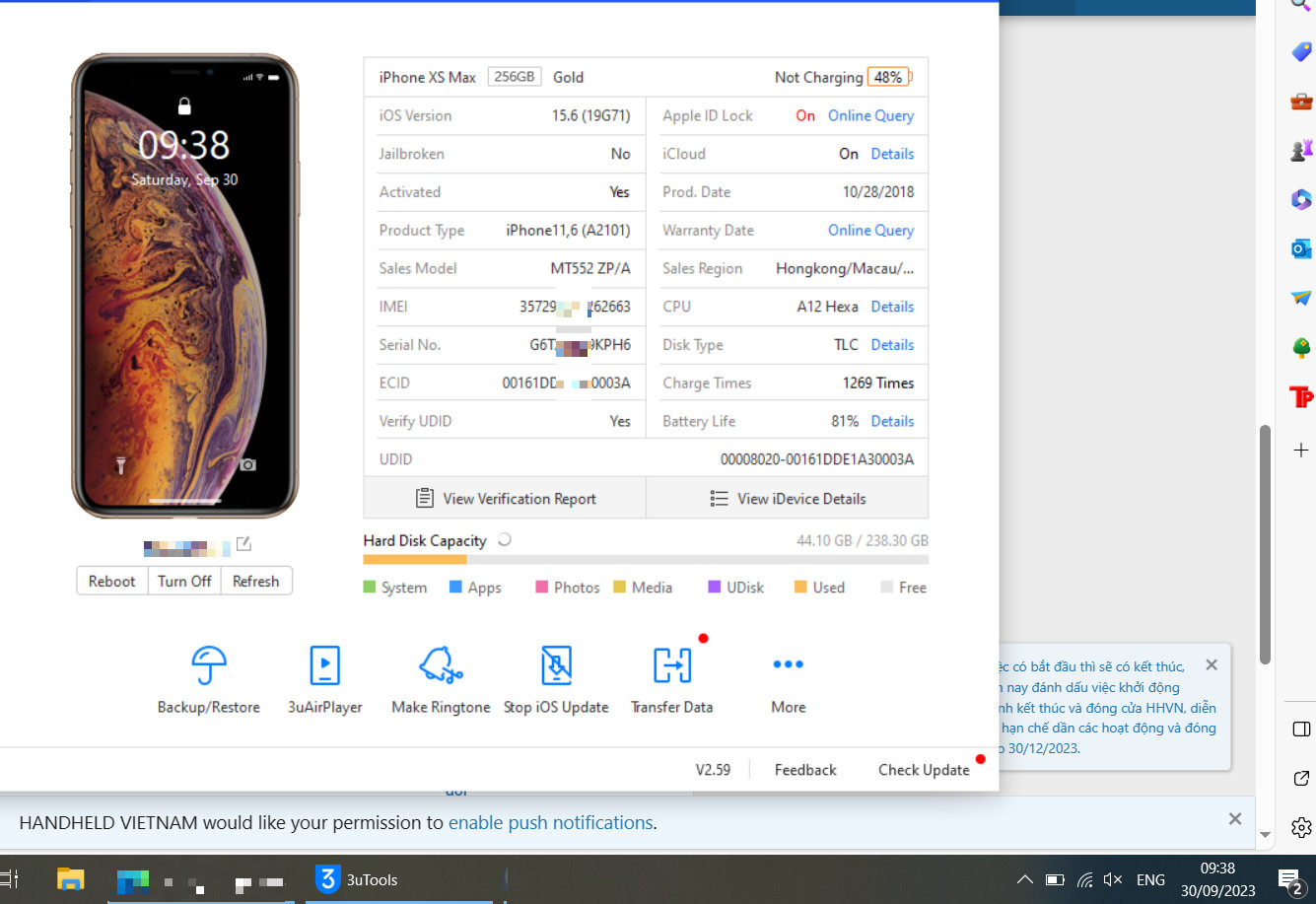Open Battery Life Details link
The width and height of the screenshot is (1316, 904).
pos(892,421)
